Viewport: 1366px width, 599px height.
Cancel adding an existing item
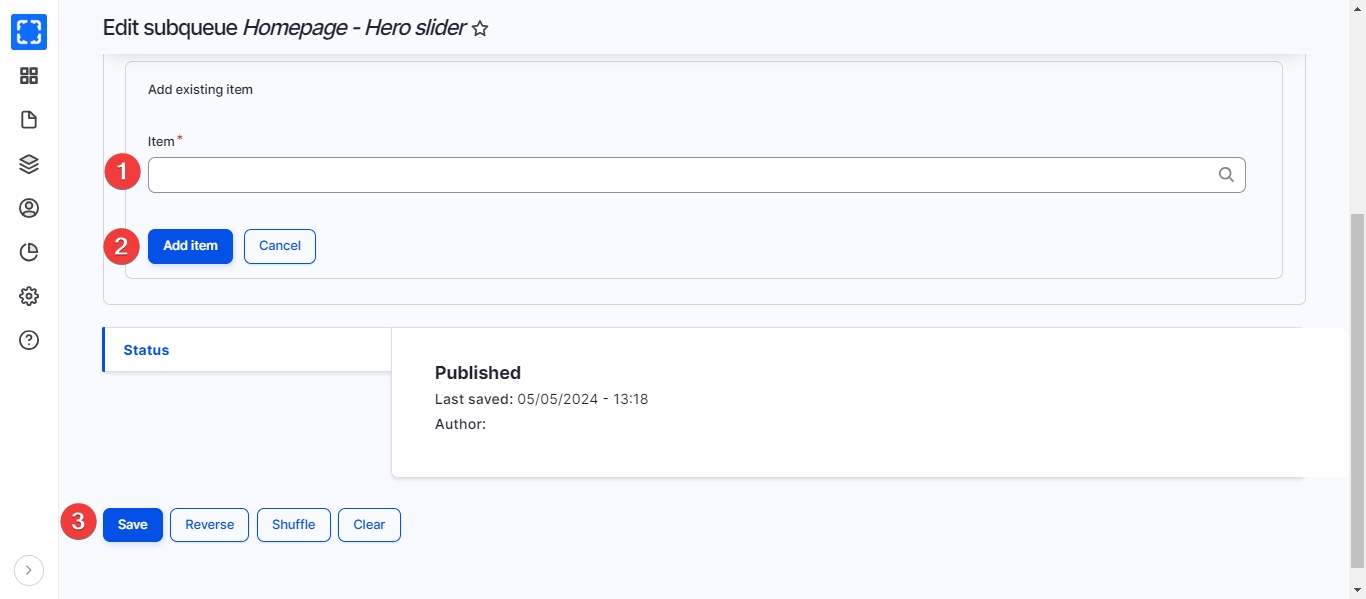280,246
